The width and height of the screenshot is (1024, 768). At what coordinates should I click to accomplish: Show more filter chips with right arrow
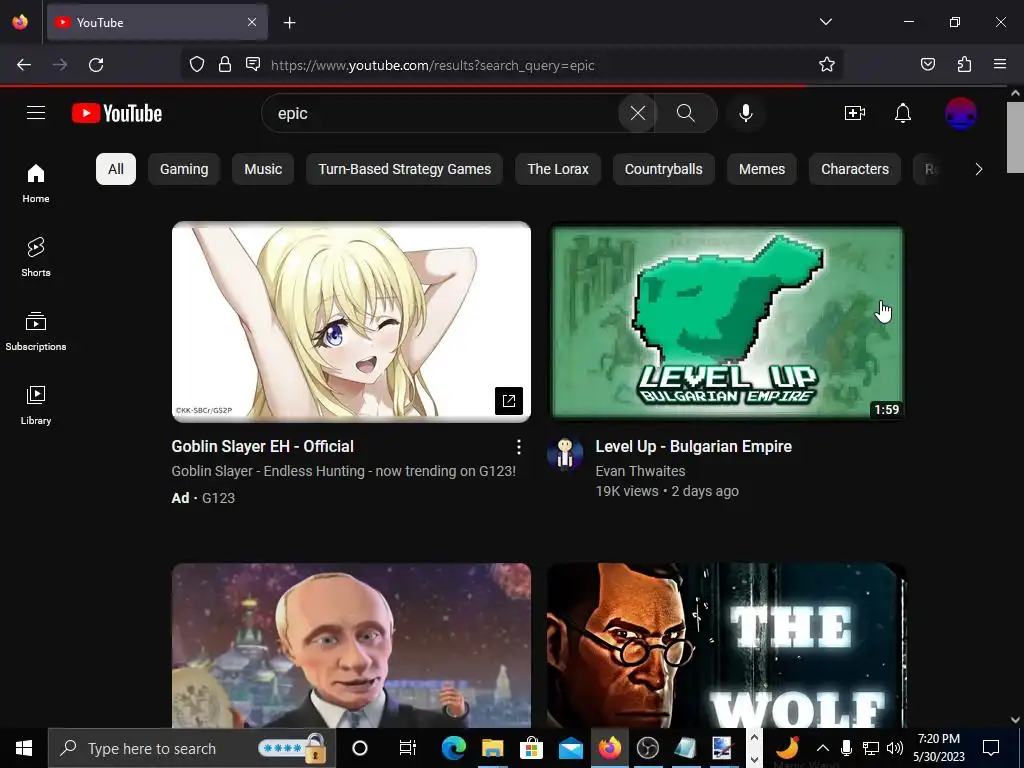pyautogui.click(x=978, y=169)
